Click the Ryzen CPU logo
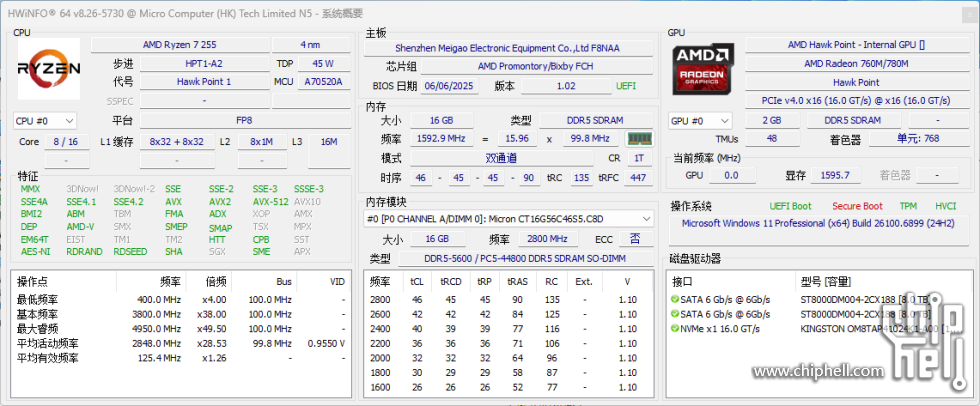 click(49, 68)
